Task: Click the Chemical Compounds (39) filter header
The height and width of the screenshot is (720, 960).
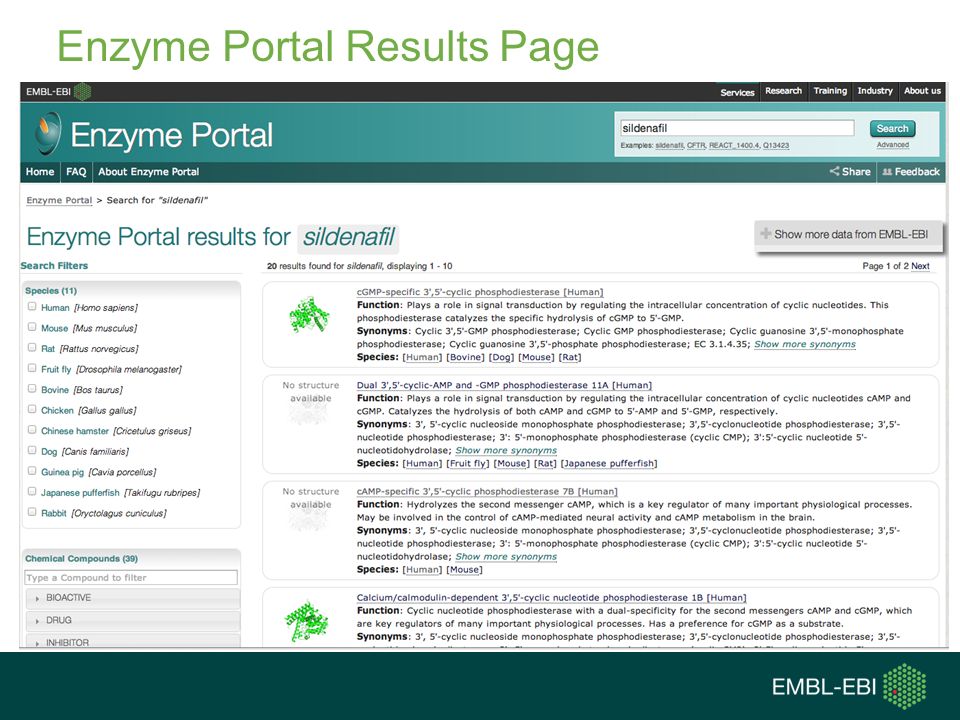Action: coord(81,558)
